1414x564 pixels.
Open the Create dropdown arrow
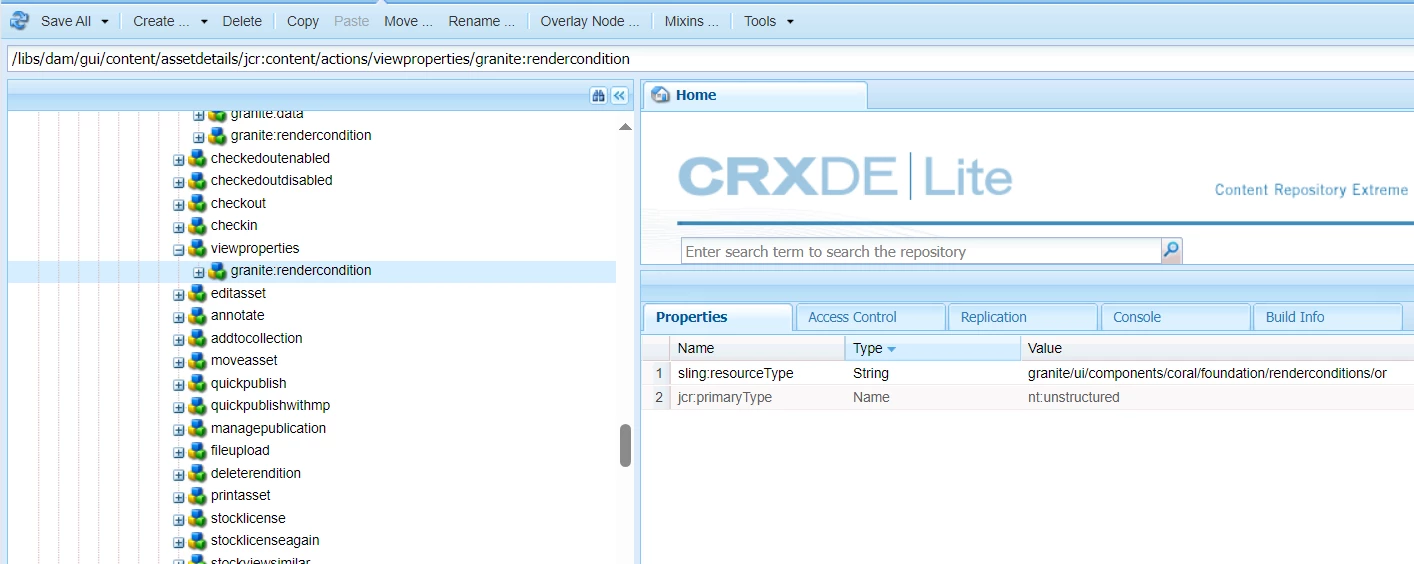[x=204, y=21]
